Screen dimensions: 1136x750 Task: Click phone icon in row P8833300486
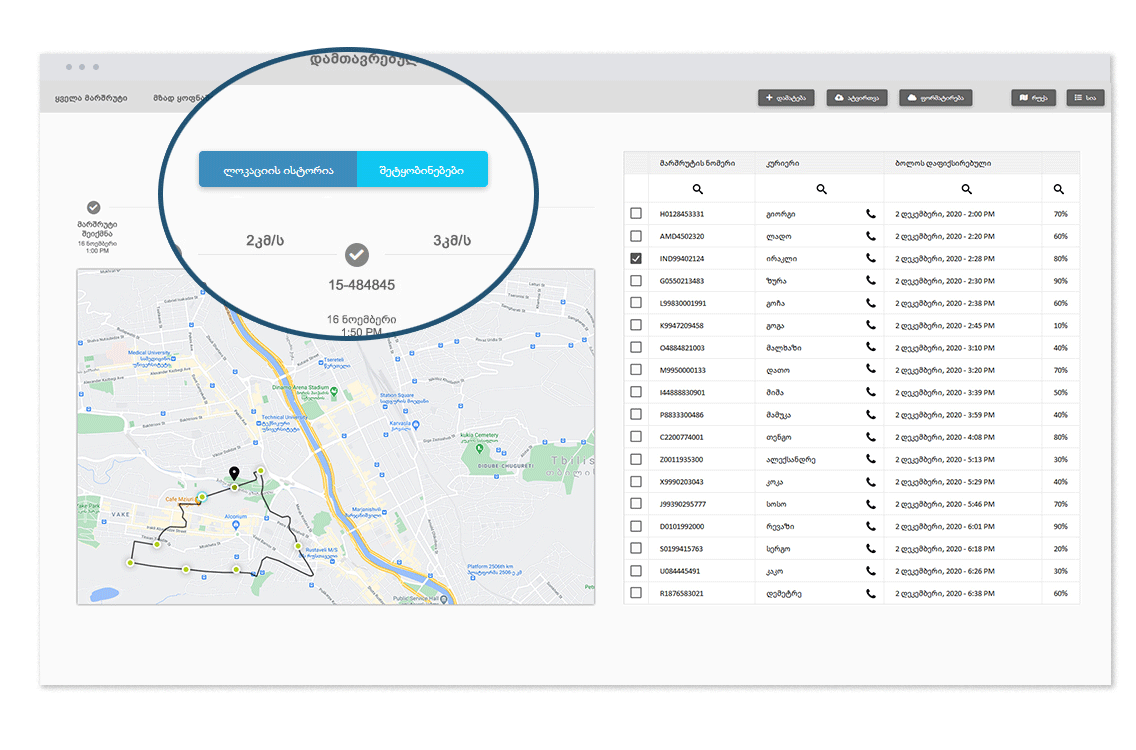(870, 414)
